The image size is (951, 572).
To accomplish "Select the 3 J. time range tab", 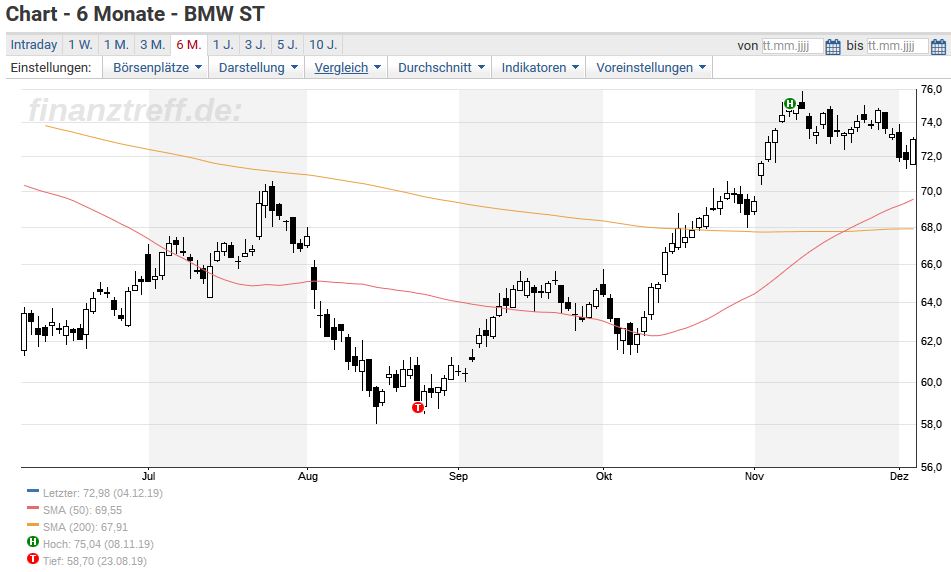I will point(255,45).
